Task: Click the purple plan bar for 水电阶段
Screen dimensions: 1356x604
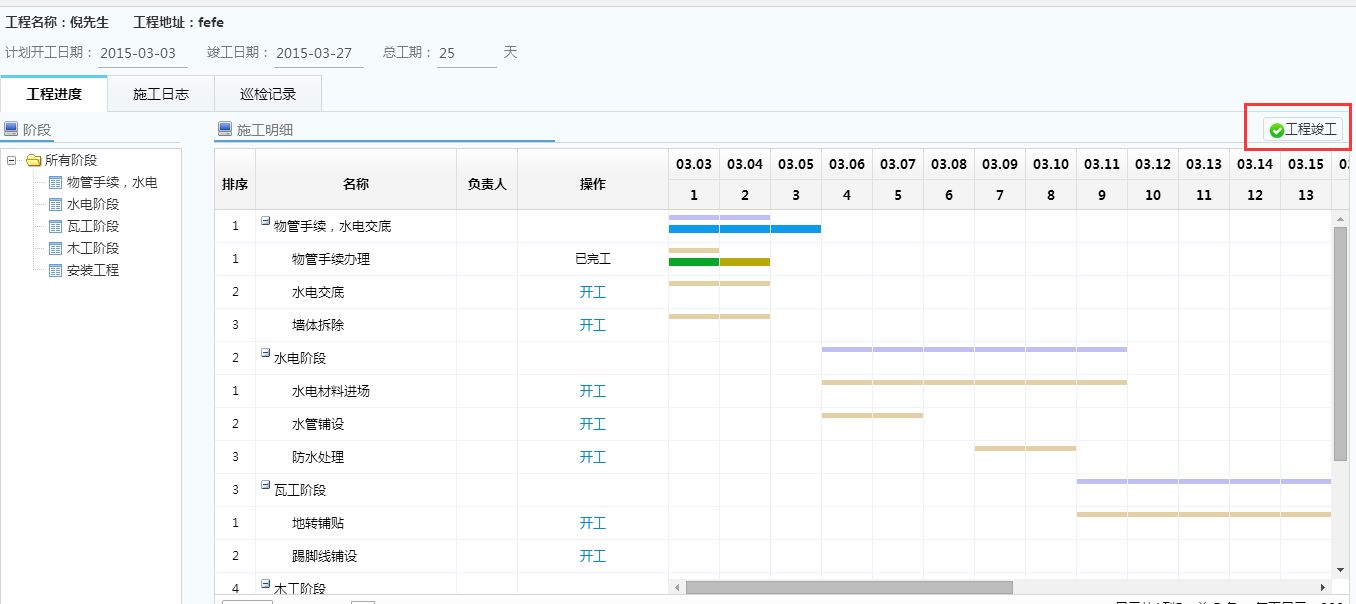Action: [974, 349]
